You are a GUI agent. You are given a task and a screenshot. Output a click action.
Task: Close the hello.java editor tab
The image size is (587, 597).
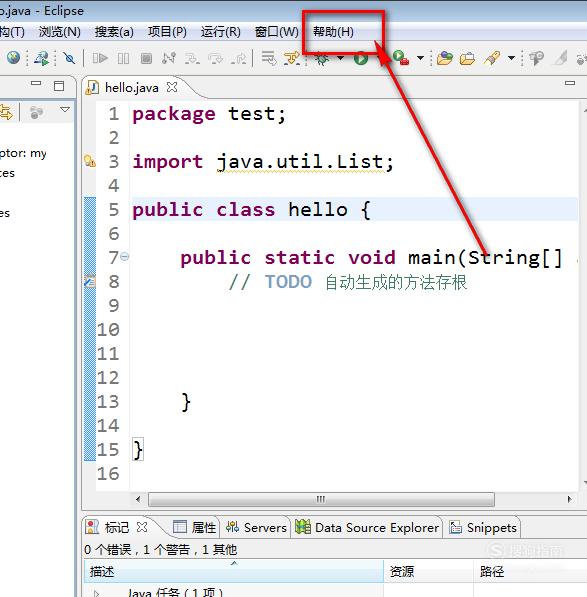(172, 87)
